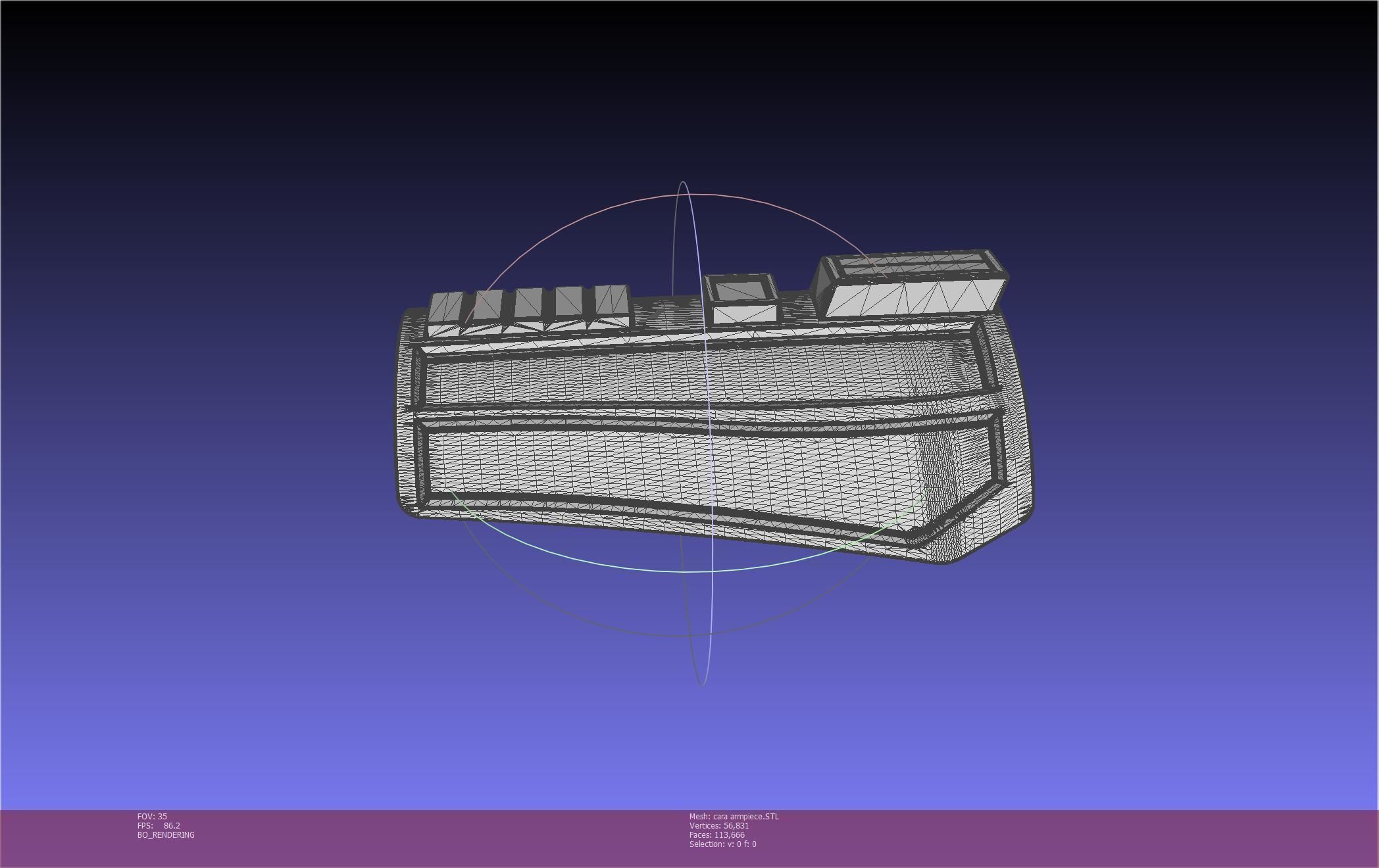Image resolution: width=1379 pixels, height=868 pixels.
Task: Click the Faces: 113,666 readout
Action: [716, 834]
